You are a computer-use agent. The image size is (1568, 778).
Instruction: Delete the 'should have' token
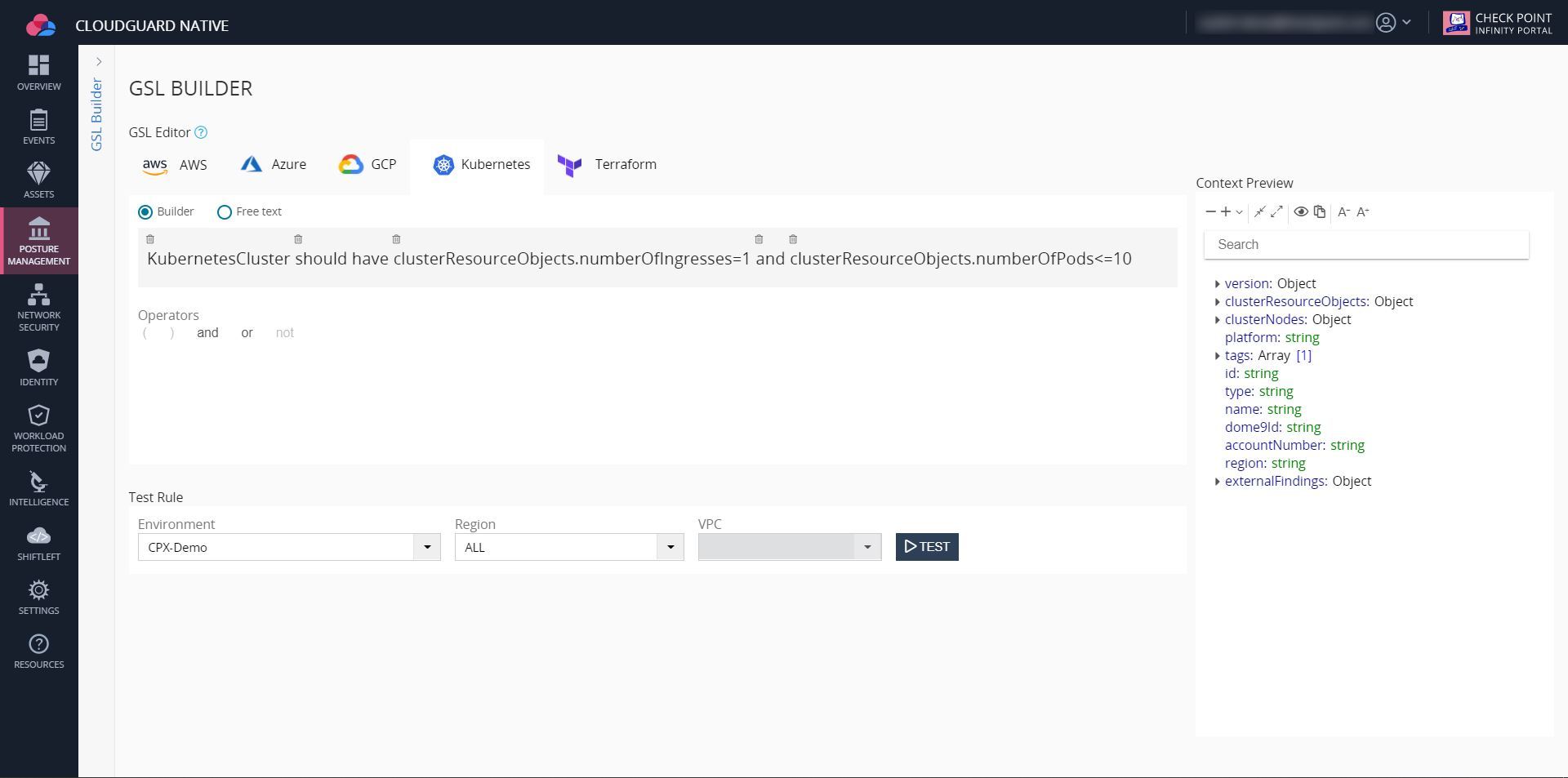pyautogui.click(x=298, y=239)
